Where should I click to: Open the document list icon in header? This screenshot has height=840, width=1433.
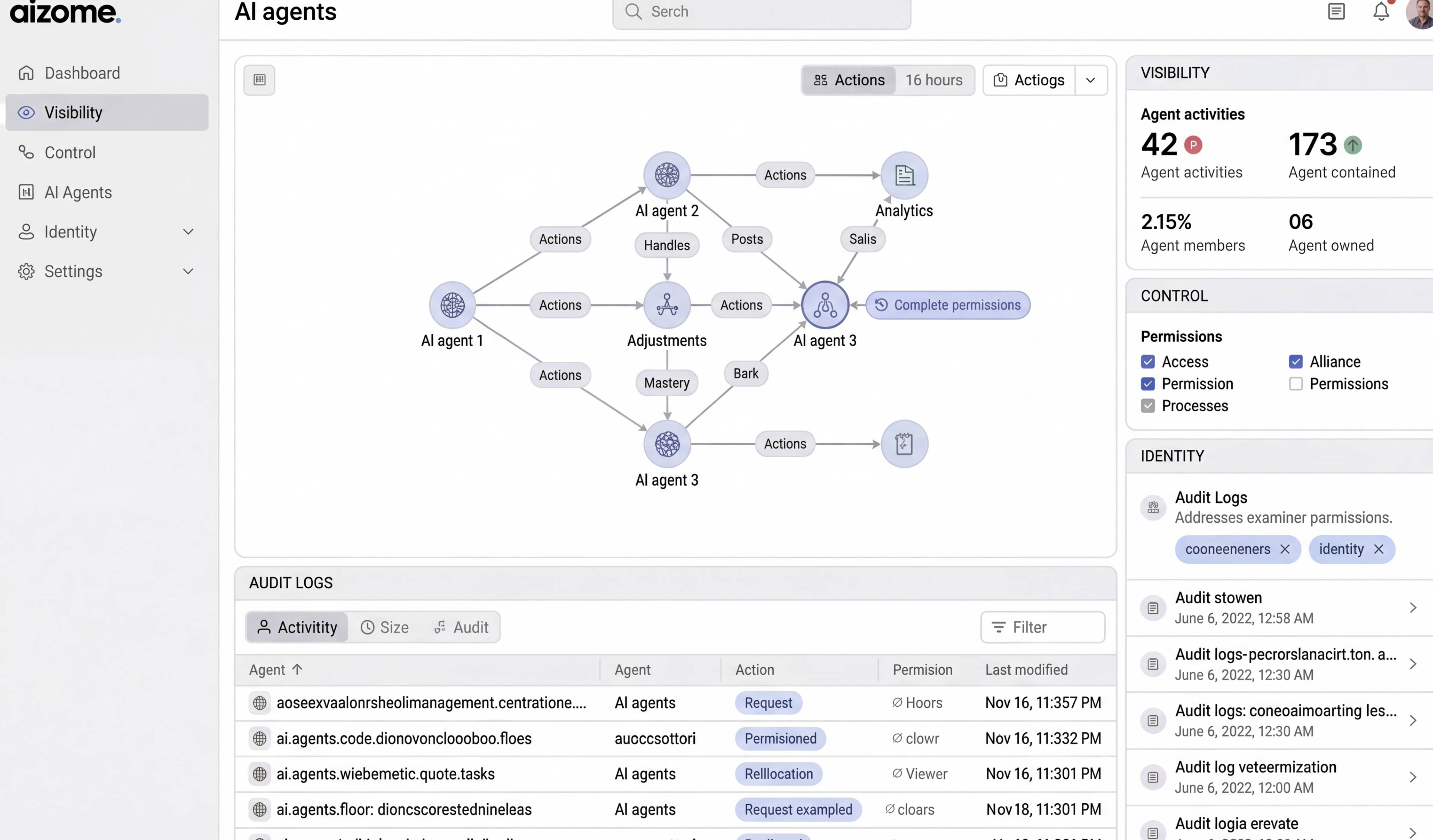(x=1336, y=11)
